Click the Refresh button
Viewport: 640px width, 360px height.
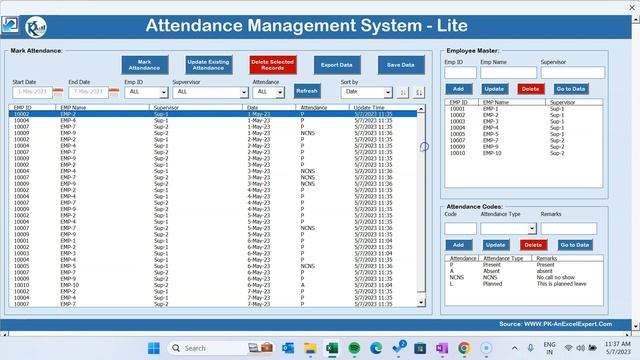pos(307,91)
